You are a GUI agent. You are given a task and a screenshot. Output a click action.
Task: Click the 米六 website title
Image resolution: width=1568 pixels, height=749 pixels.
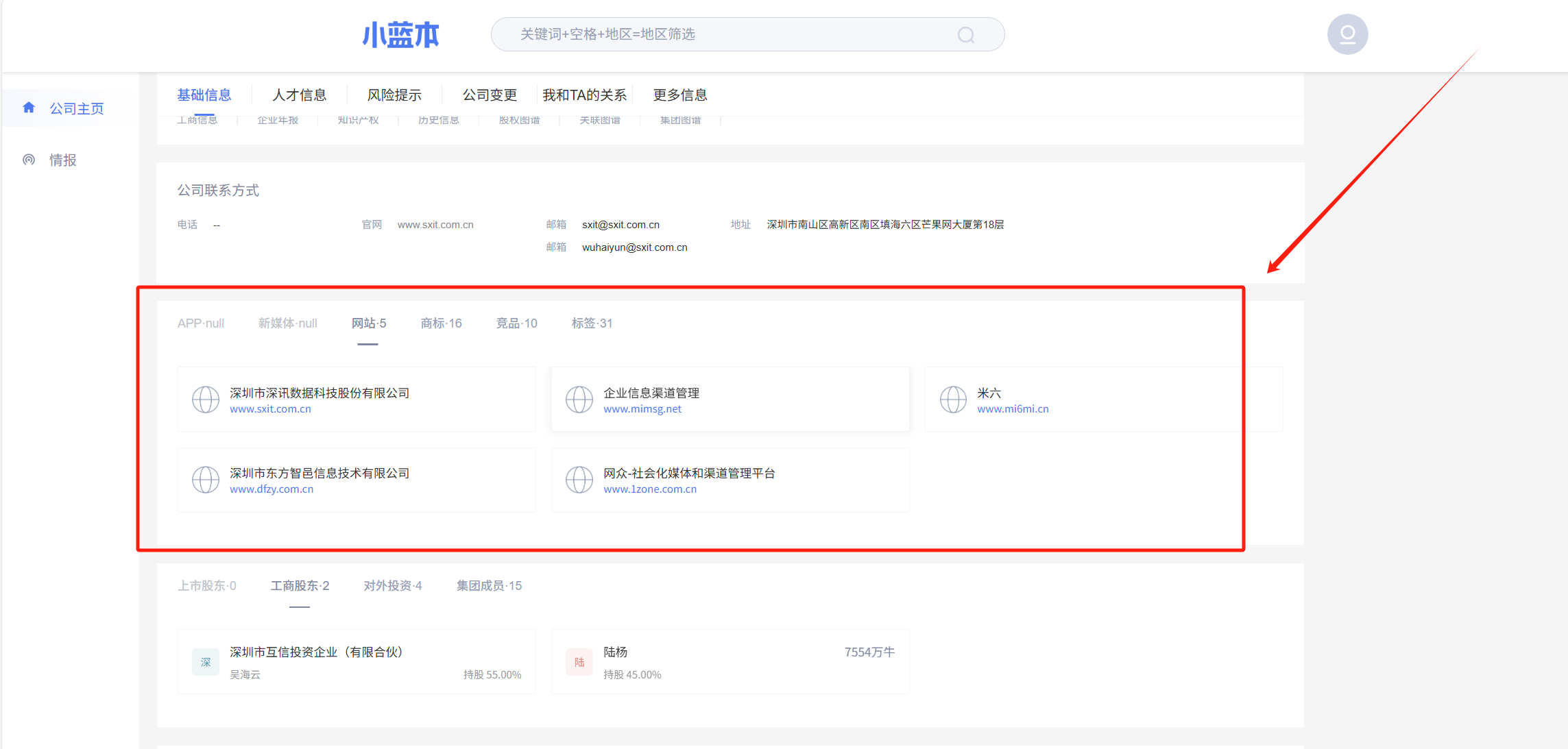989,393
